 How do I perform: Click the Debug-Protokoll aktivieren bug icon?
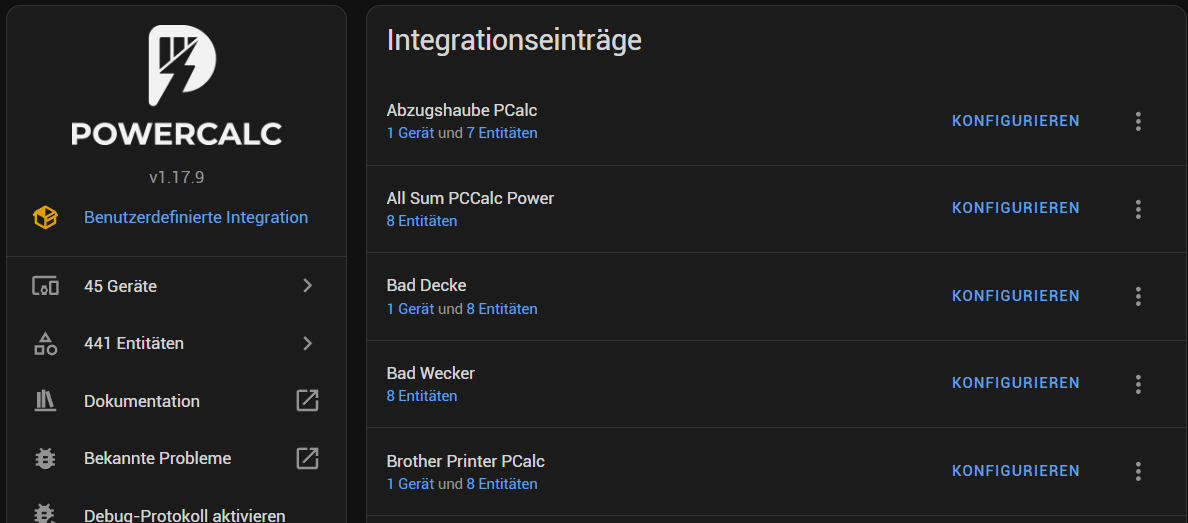(45, 515)
